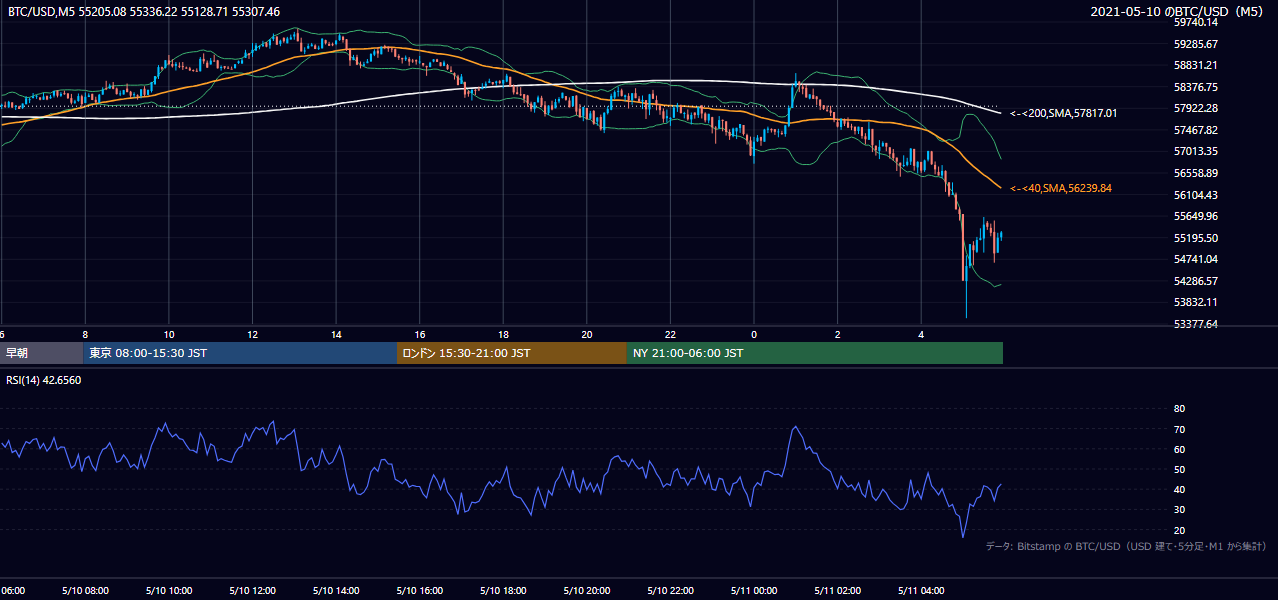Click price axis value 57013.35
Image resolution: width=1278 pixels, height=600 pixels.
click(1195, 151)
